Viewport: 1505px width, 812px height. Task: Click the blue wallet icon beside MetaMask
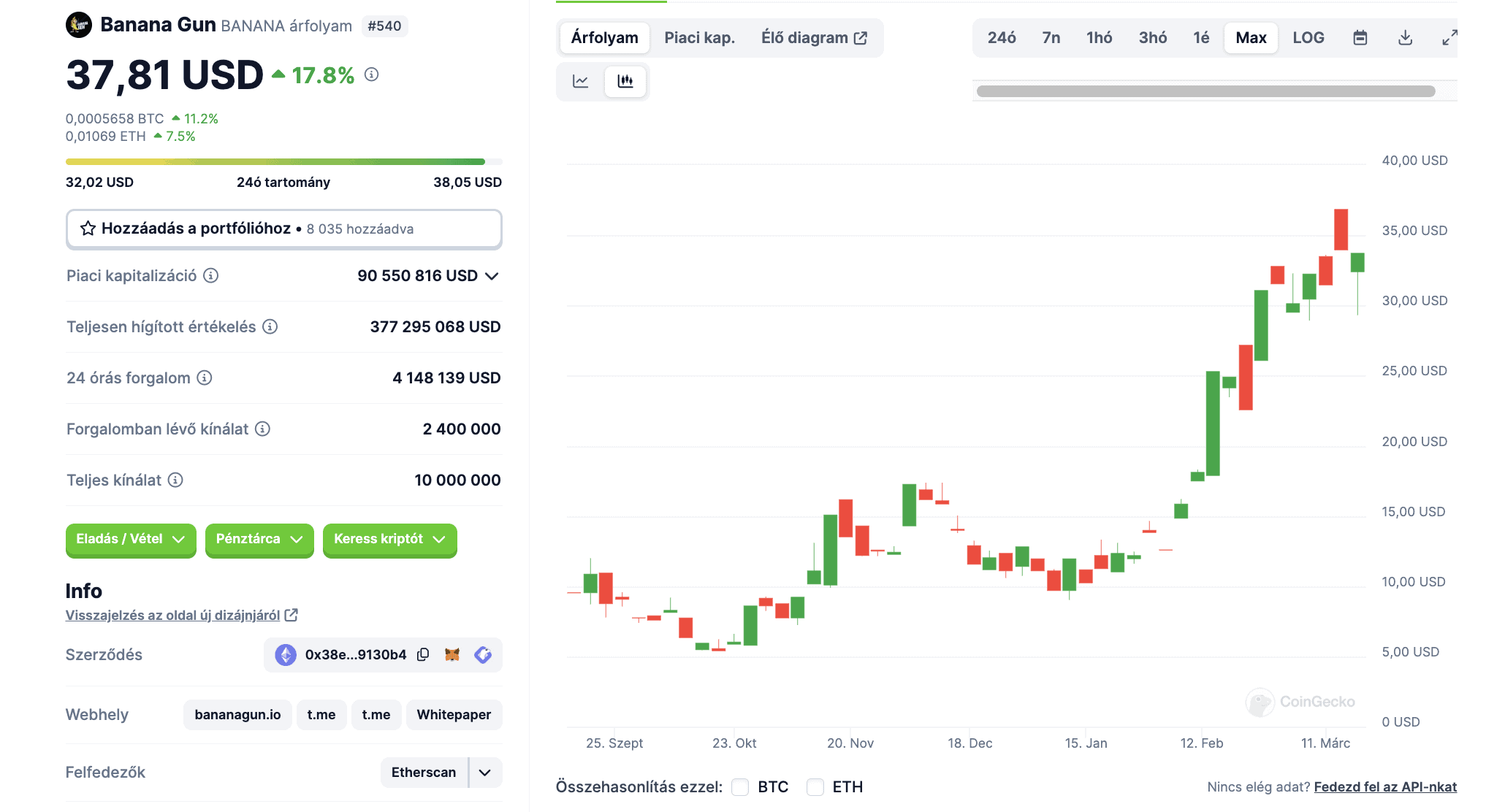click(x=483, y=654)
